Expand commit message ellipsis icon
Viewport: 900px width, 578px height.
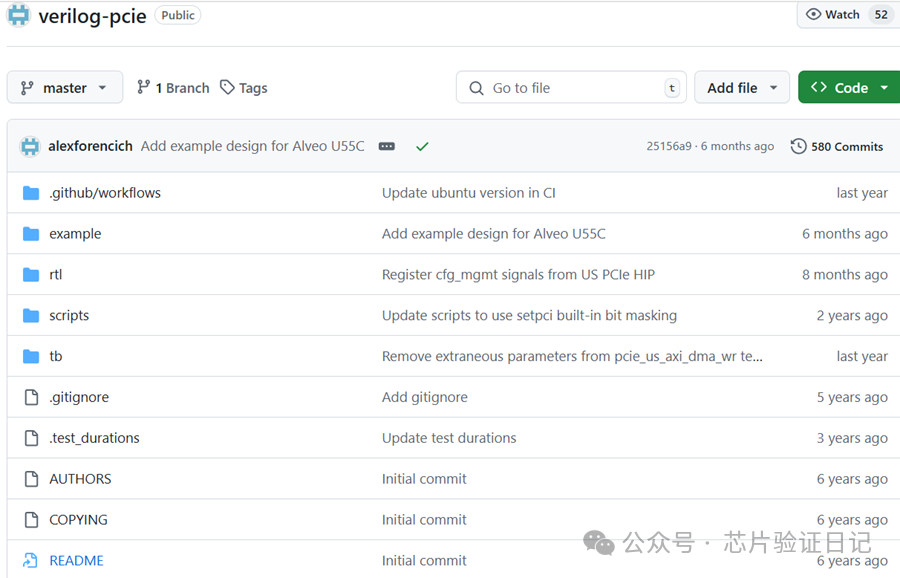(x=387, y=146)
